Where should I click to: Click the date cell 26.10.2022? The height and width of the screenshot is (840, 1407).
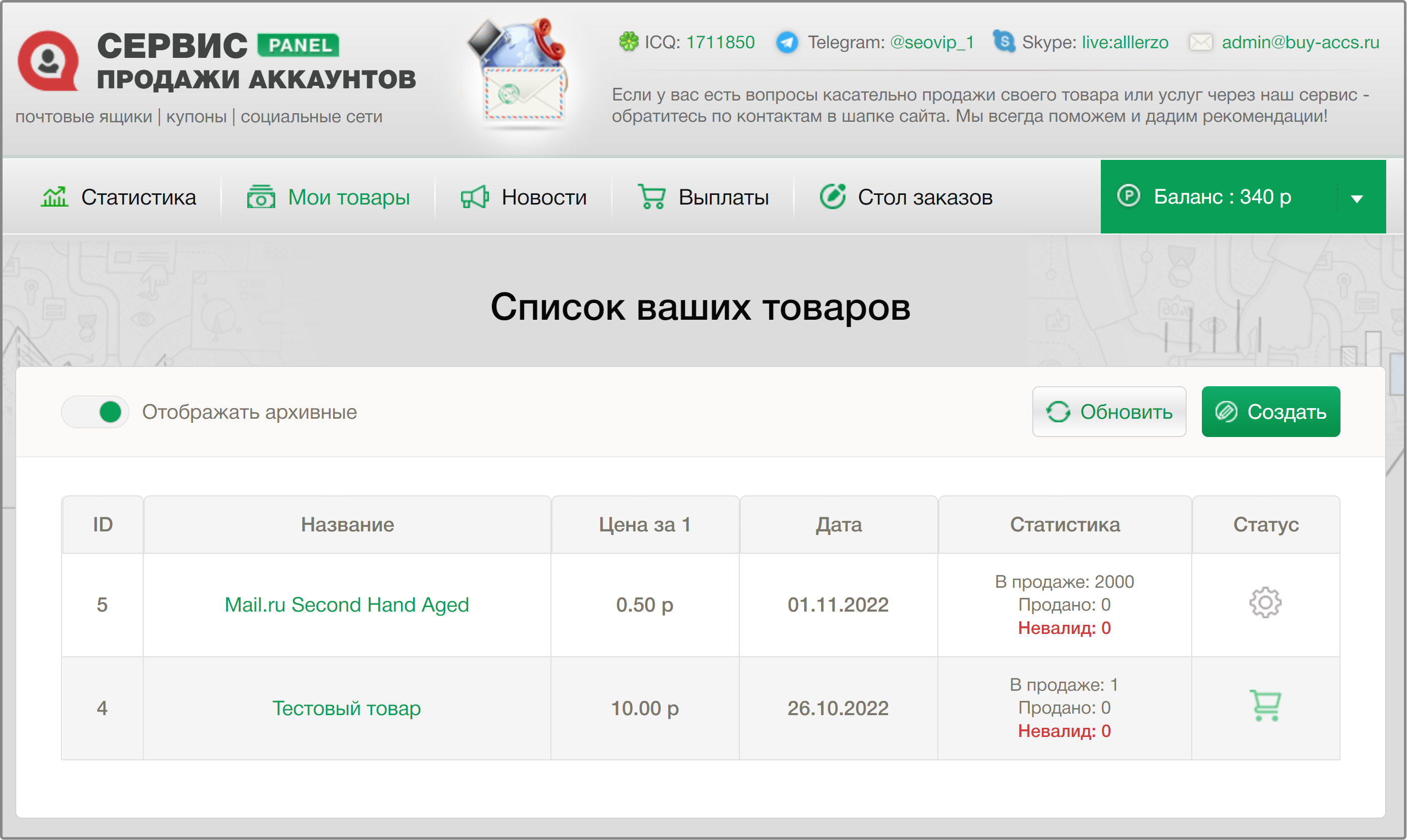coord(838,708)
